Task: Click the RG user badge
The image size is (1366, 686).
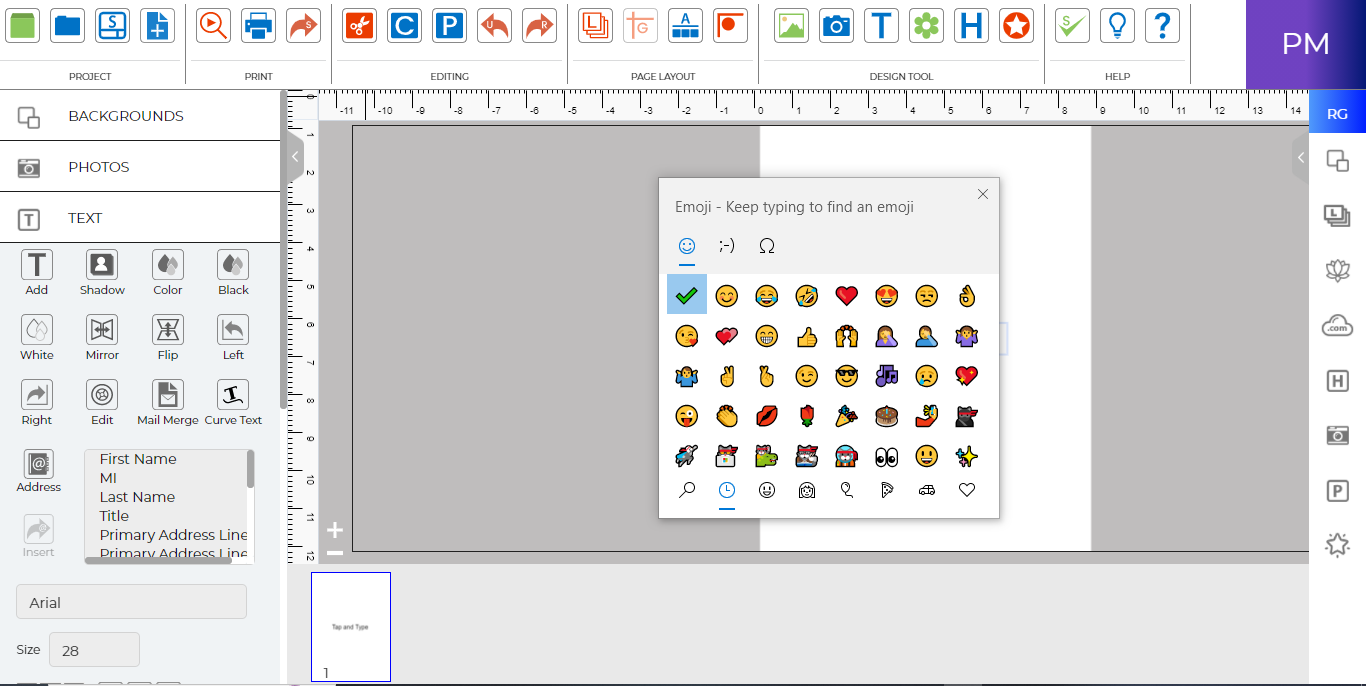Action: click(1337, 114)
